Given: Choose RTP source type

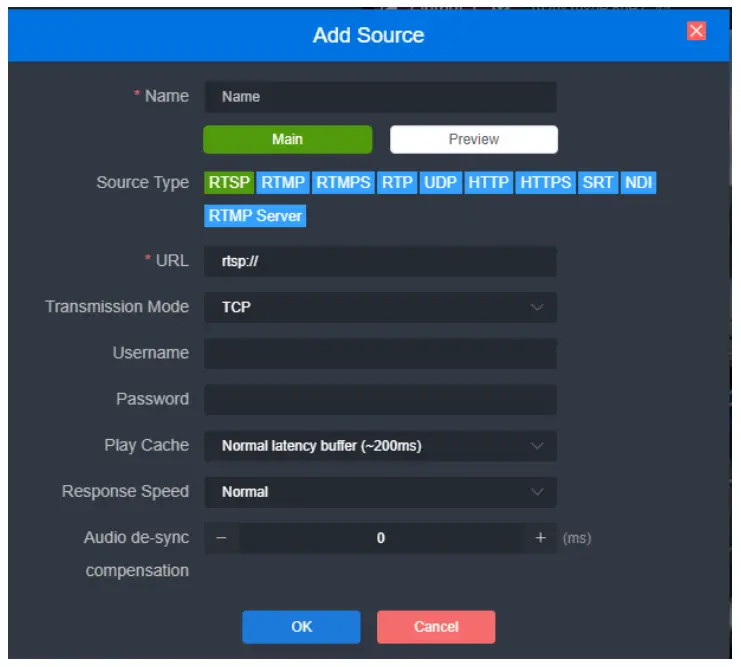Looking at the screenshot, I should 397,182.
